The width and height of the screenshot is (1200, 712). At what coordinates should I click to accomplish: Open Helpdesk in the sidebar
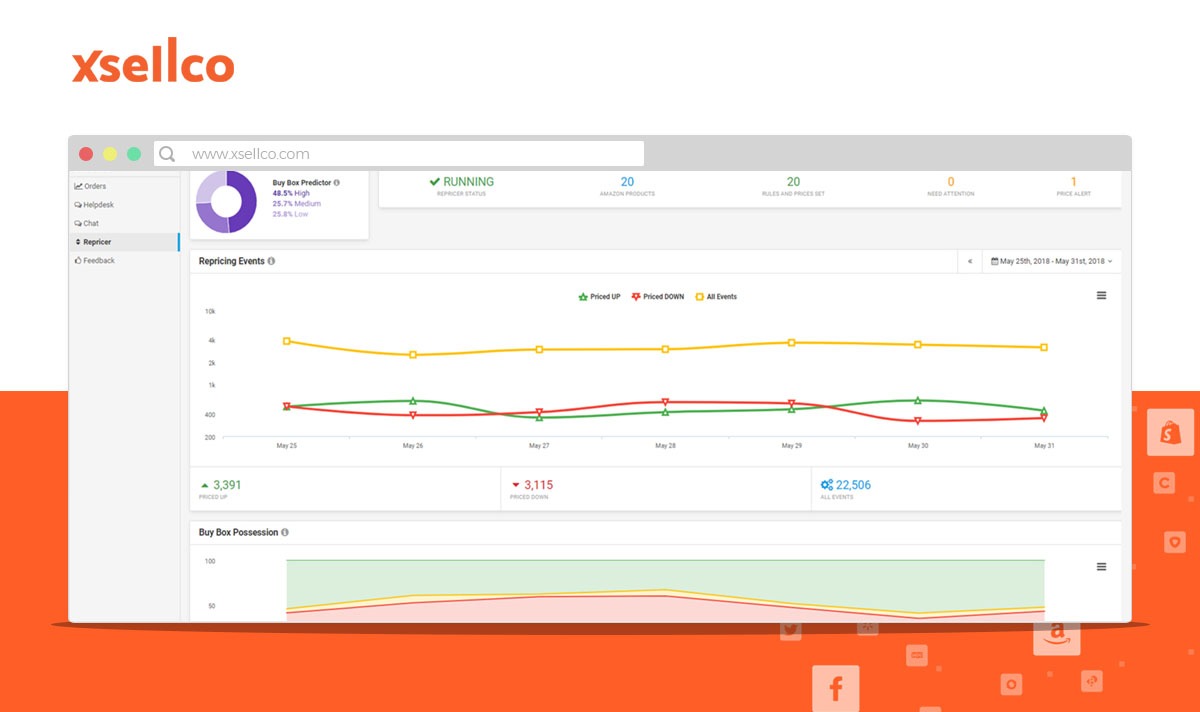point(97,205)
